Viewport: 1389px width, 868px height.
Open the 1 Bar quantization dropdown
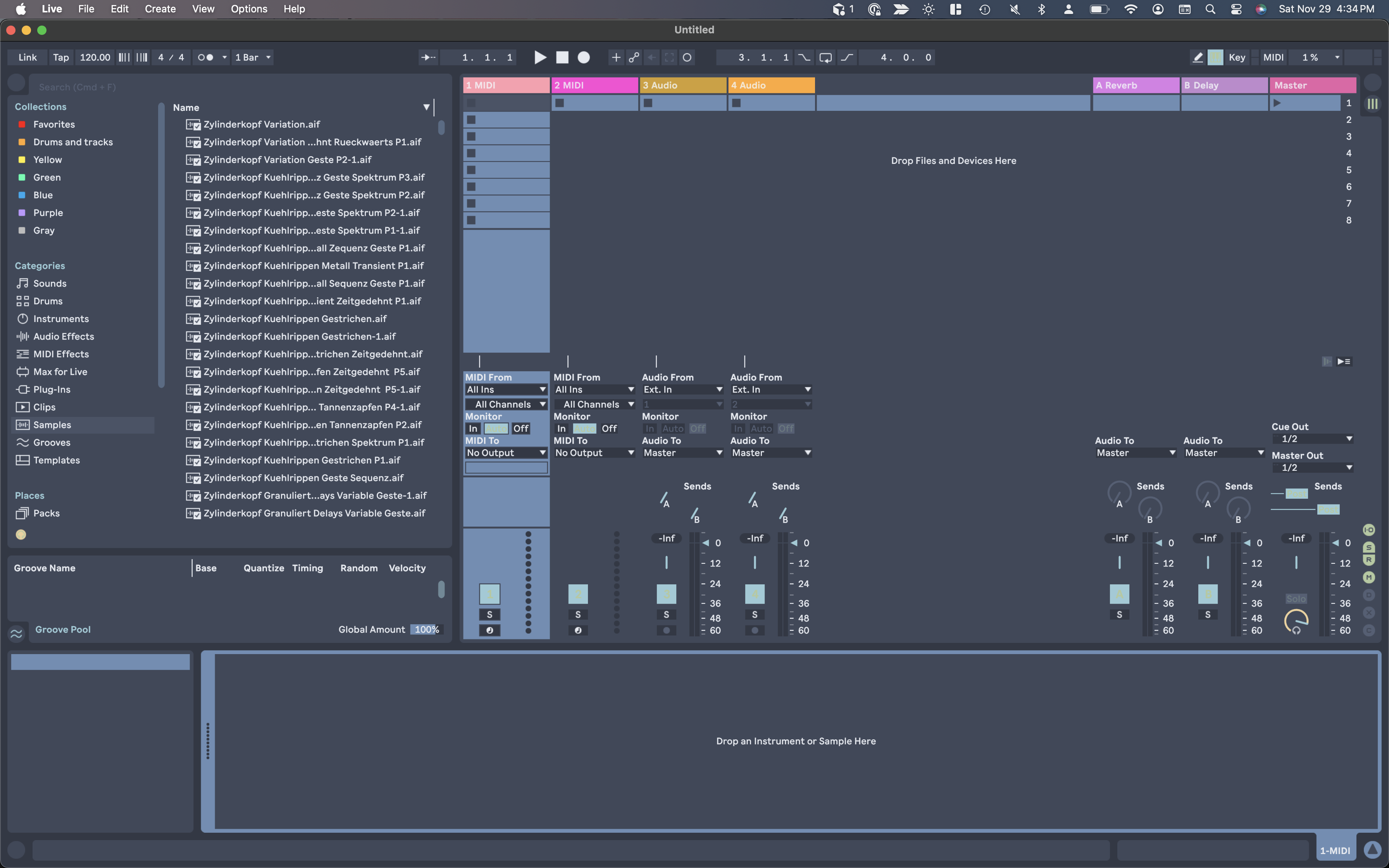[x=253, y=57]
